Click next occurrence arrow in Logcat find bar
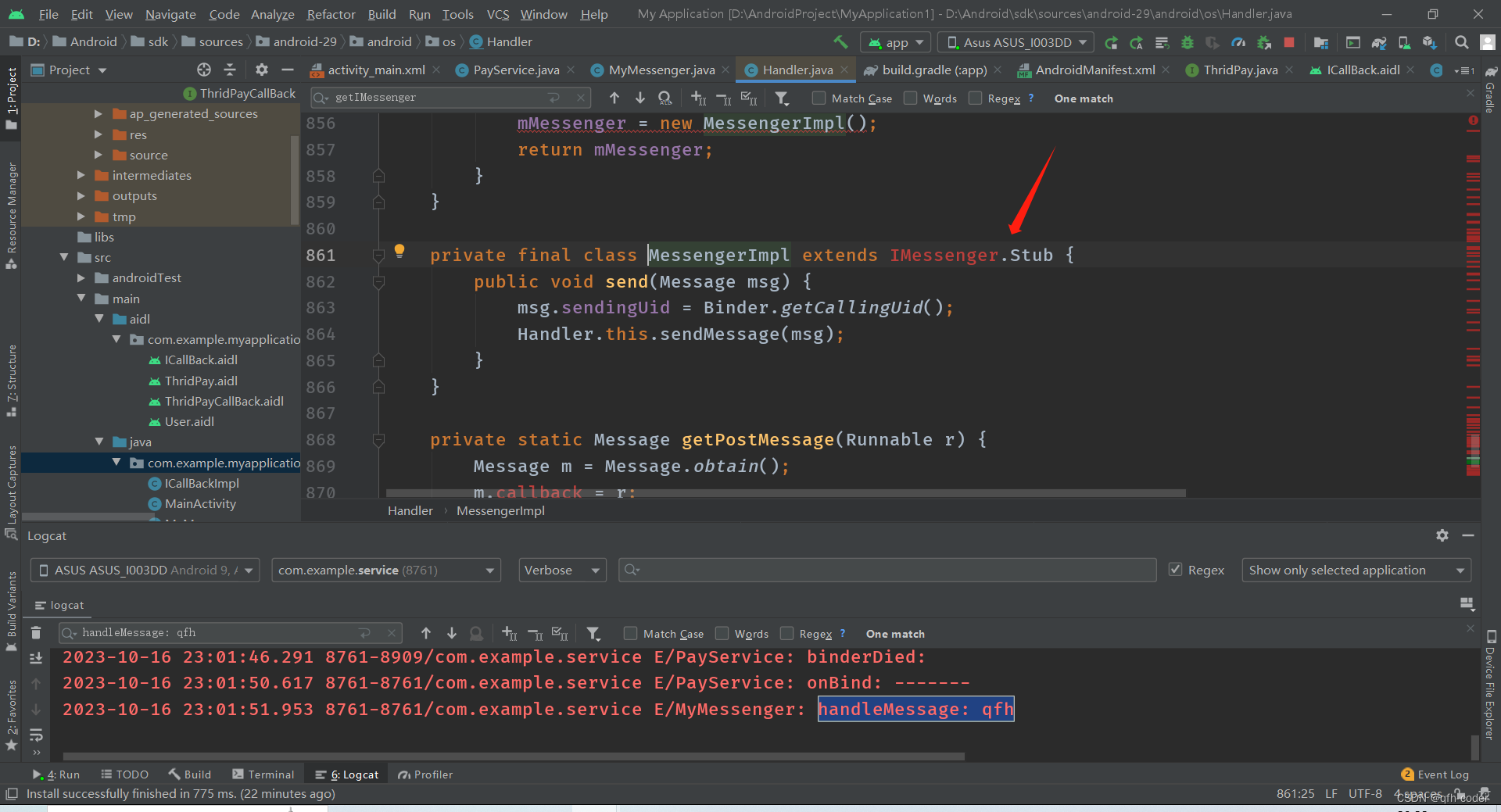The image size is (1501, 812). click(x=452, y=633)
